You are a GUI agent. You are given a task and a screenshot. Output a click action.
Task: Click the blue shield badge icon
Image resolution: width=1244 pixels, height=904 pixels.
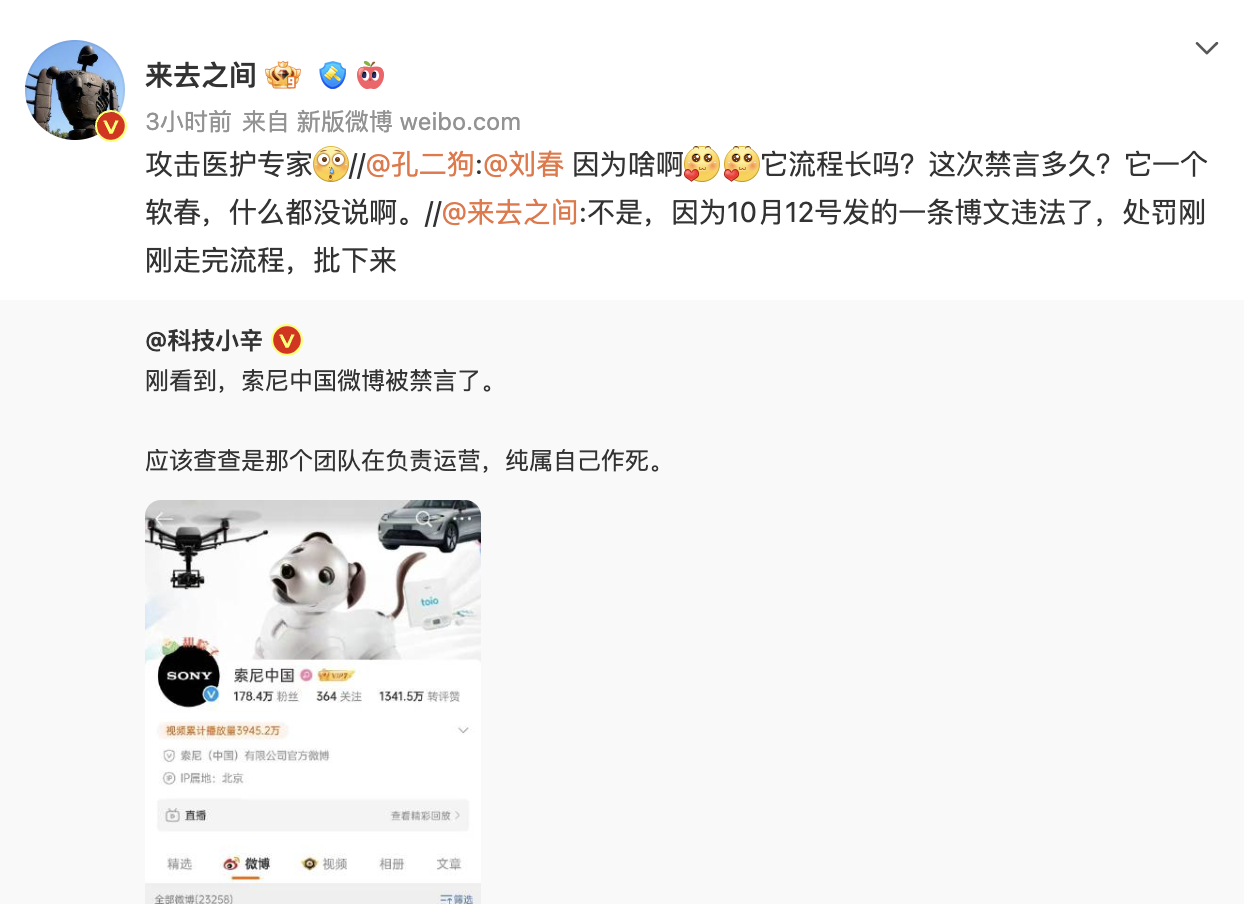pos(332,75)
